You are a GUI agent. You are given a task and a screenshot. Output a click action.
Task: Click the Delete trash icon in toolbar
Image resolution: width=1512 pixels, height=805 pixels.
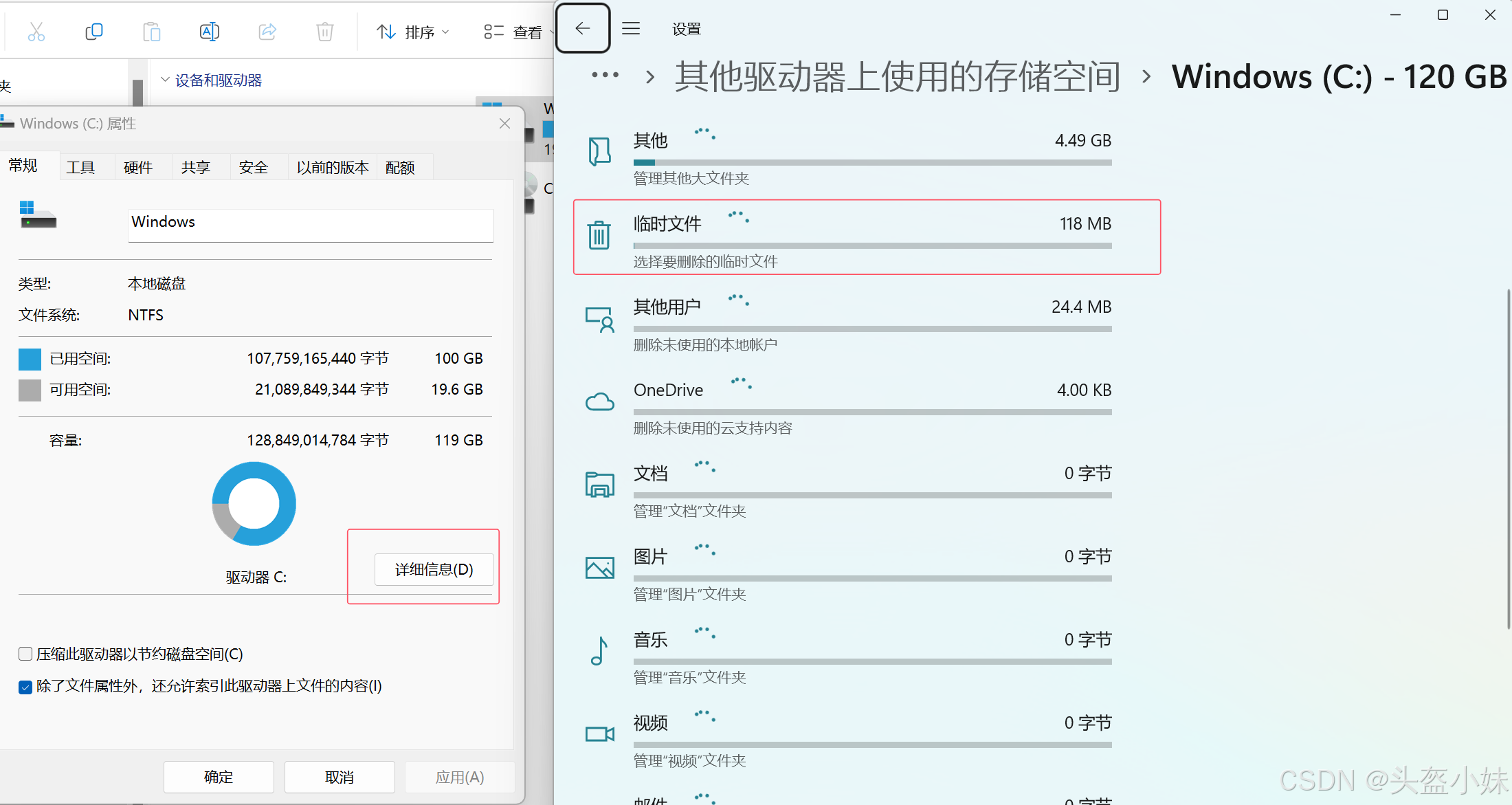click(324, 32)
